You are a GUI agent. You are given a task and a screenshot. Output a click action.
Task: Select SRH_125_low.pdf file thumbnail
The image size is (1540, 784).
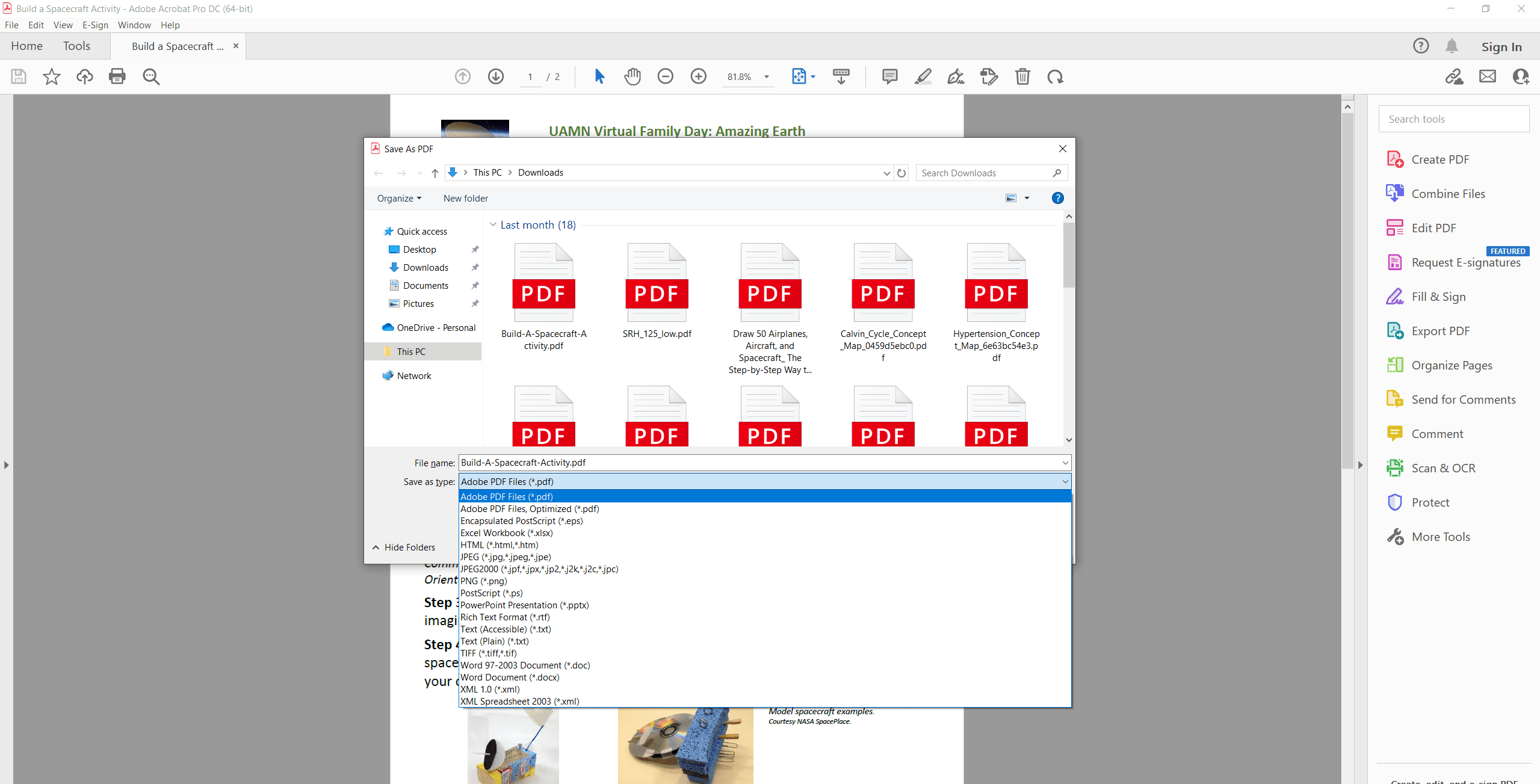pos(657,291)
